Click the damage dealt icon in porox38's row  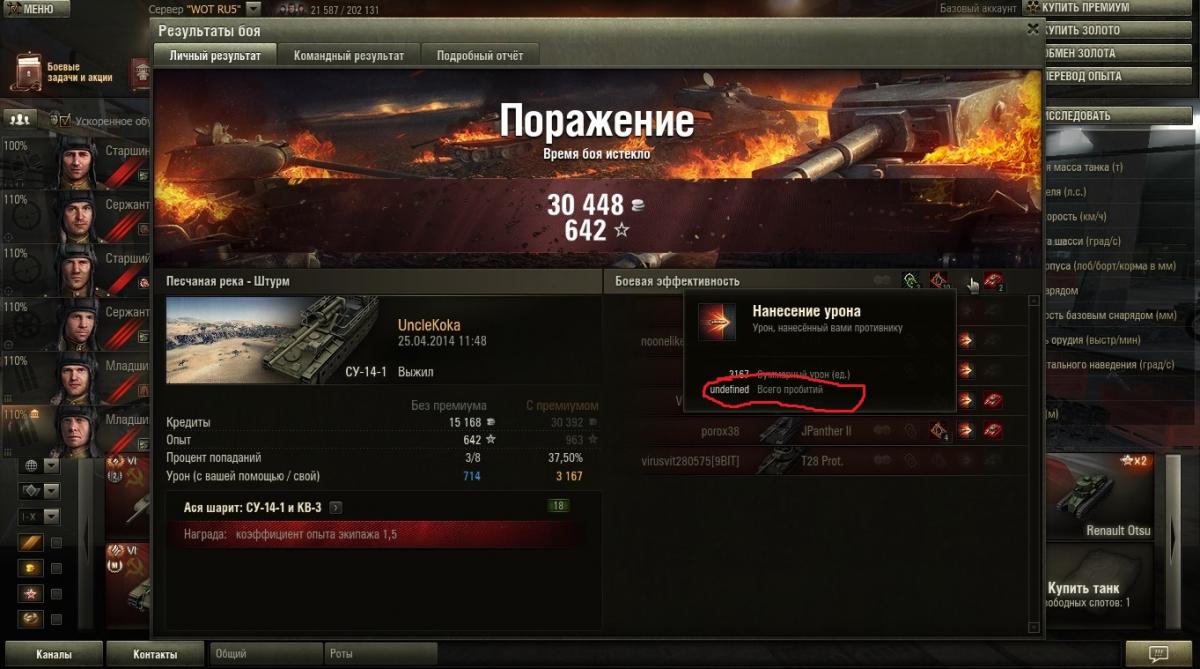click(967, 431)
